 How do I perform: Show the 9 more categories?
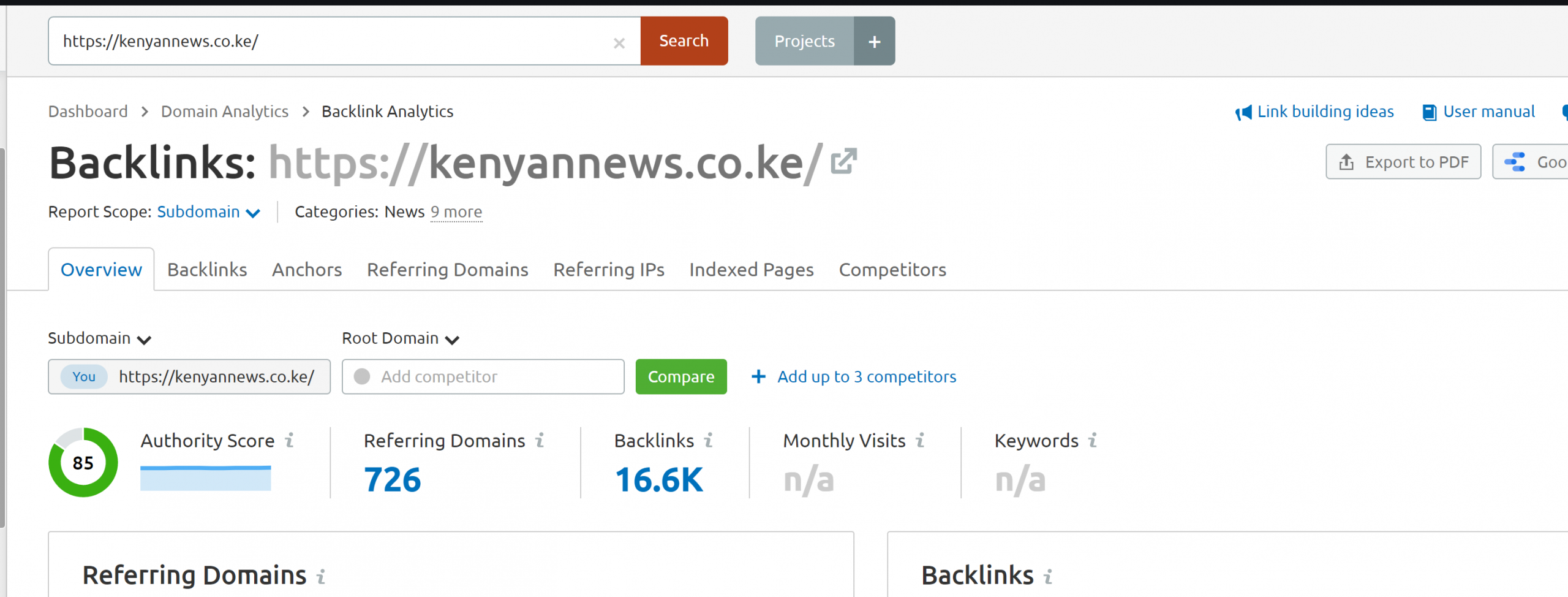point(456,212)
